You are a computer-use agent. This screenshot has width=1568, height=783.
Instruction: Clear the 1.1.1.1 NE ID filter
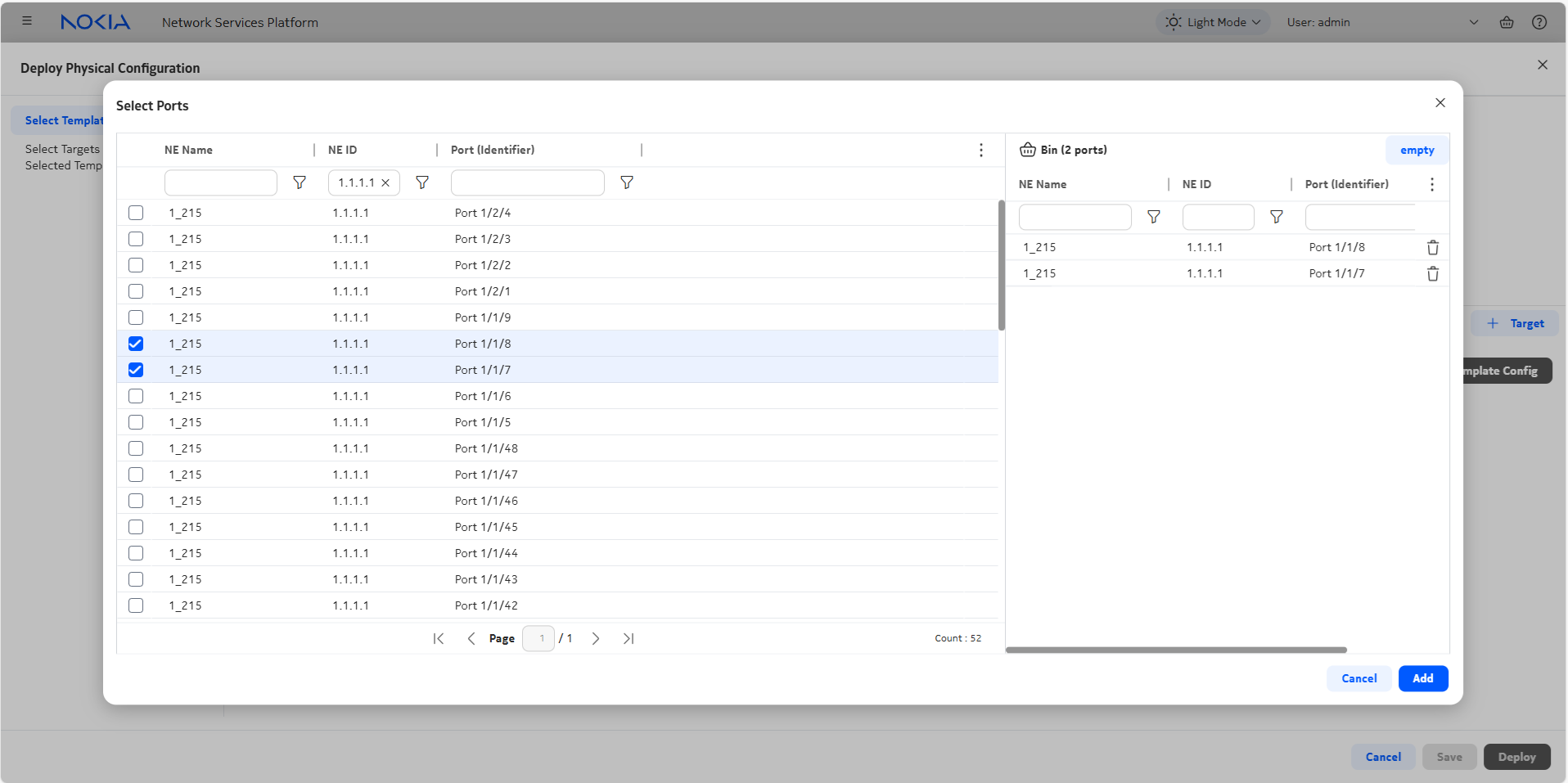[385, 183]
